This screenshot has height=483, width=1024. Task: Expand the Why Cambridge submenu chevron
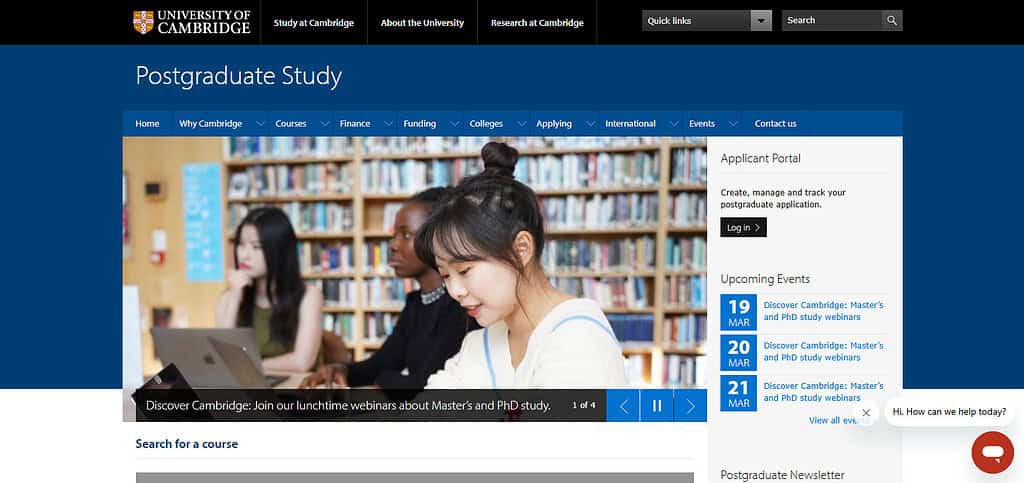coord(260,123)
